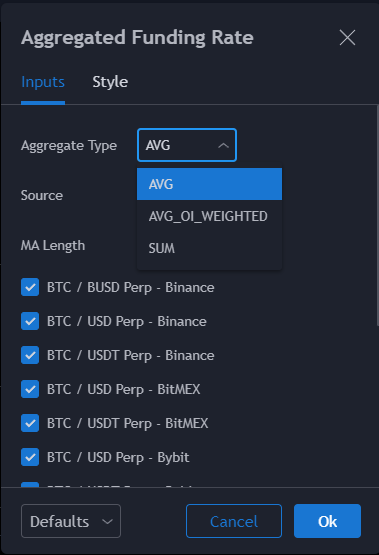Switch to the Style tab
This screenshot has height=555, width=379.
pos(110,82)
